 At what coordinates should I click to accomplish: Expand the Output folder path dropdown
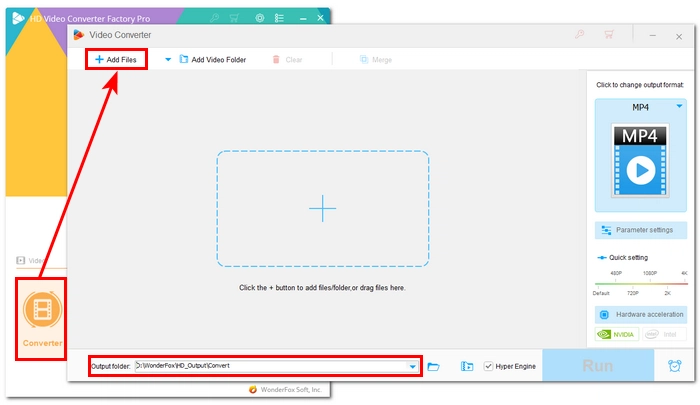[412, 367]
